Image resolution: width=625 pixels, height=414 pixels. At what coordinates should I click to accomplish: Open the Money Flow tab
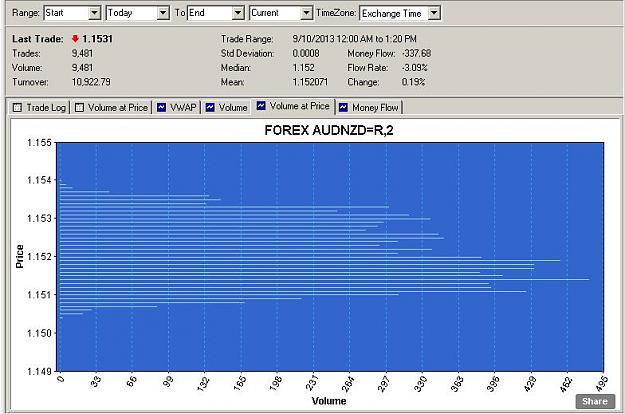369,108
